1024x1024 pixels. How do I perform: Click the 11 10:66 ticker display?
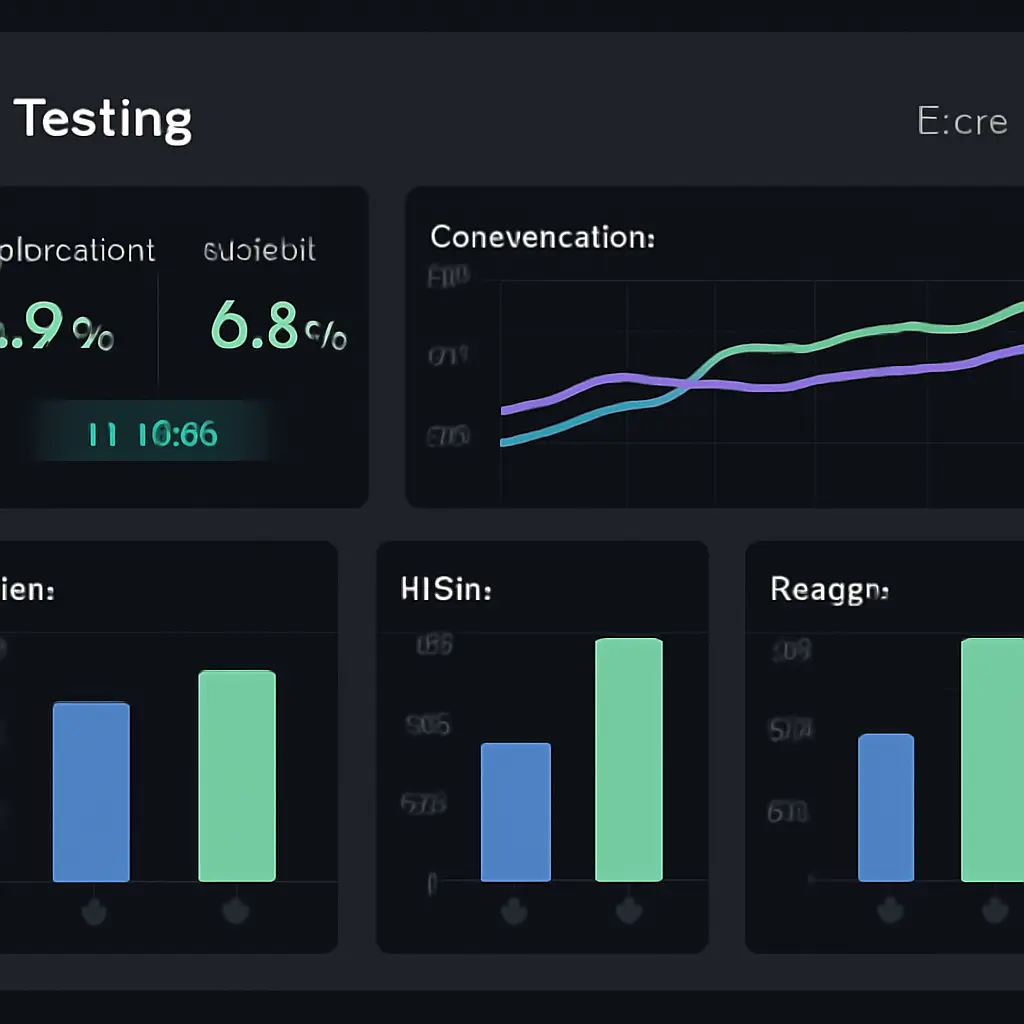150,432
